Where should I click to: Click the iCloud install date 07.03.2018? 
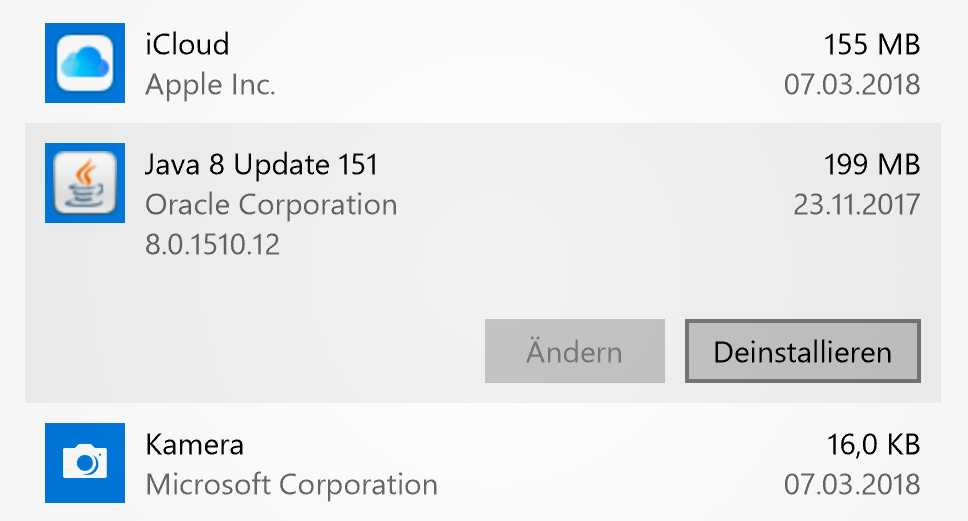click(x=851, y=85)
